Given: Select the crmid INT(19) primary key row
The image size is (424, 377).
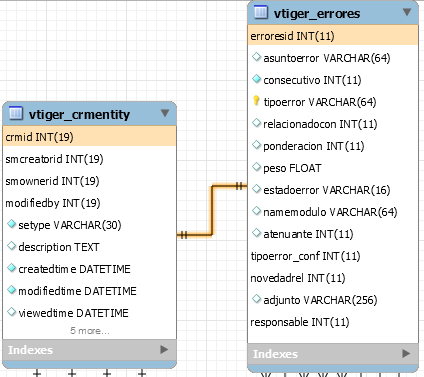Looking at the screenshot, I should 89,136.
